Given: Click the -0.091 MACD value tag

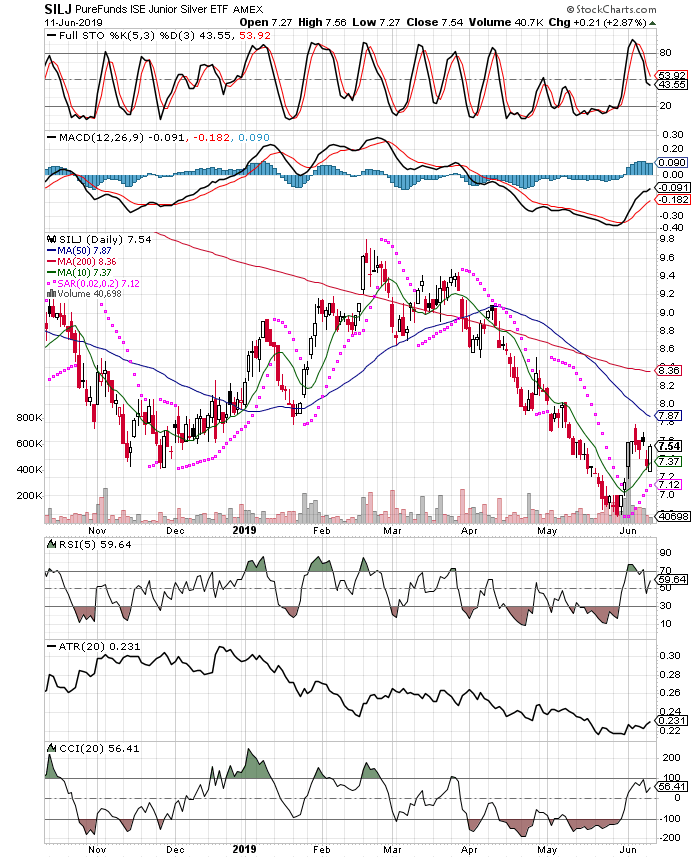Looking at the screenshot, I should (673, 188).
